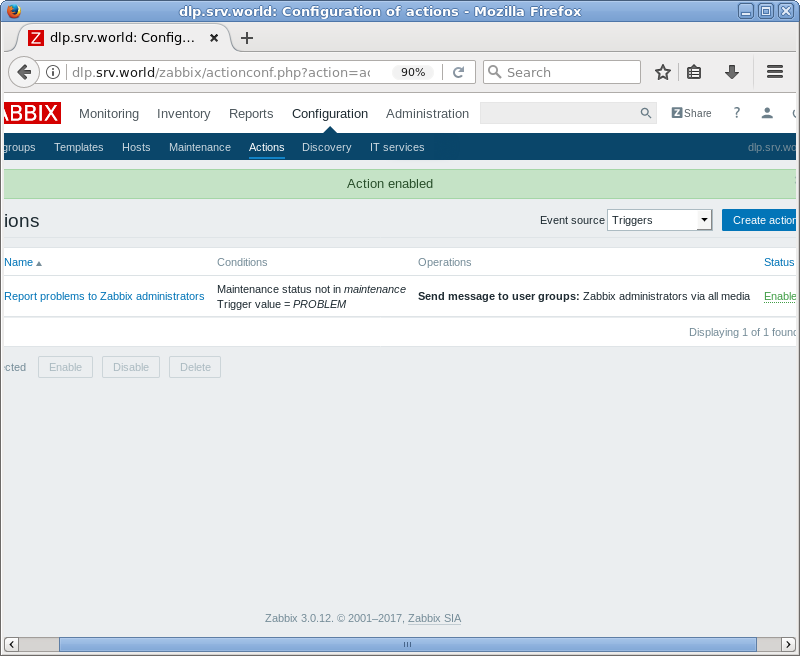The height and width of the screenshot is (656, 800).
Task: Go to the IT services submenu
Action: 397,147
